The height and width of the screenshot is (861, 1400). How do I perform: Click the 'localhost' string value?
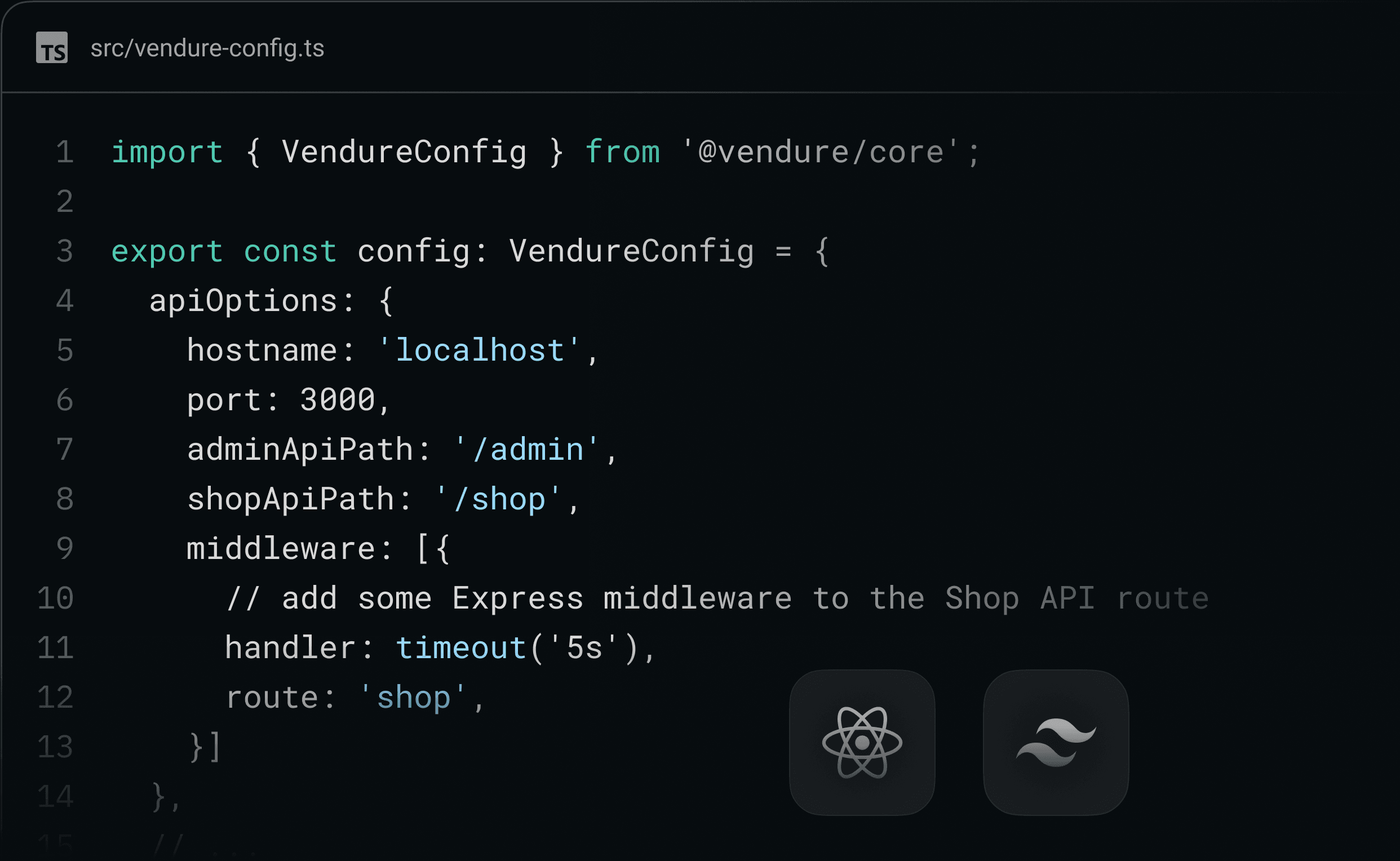click(x=480, y=350)
